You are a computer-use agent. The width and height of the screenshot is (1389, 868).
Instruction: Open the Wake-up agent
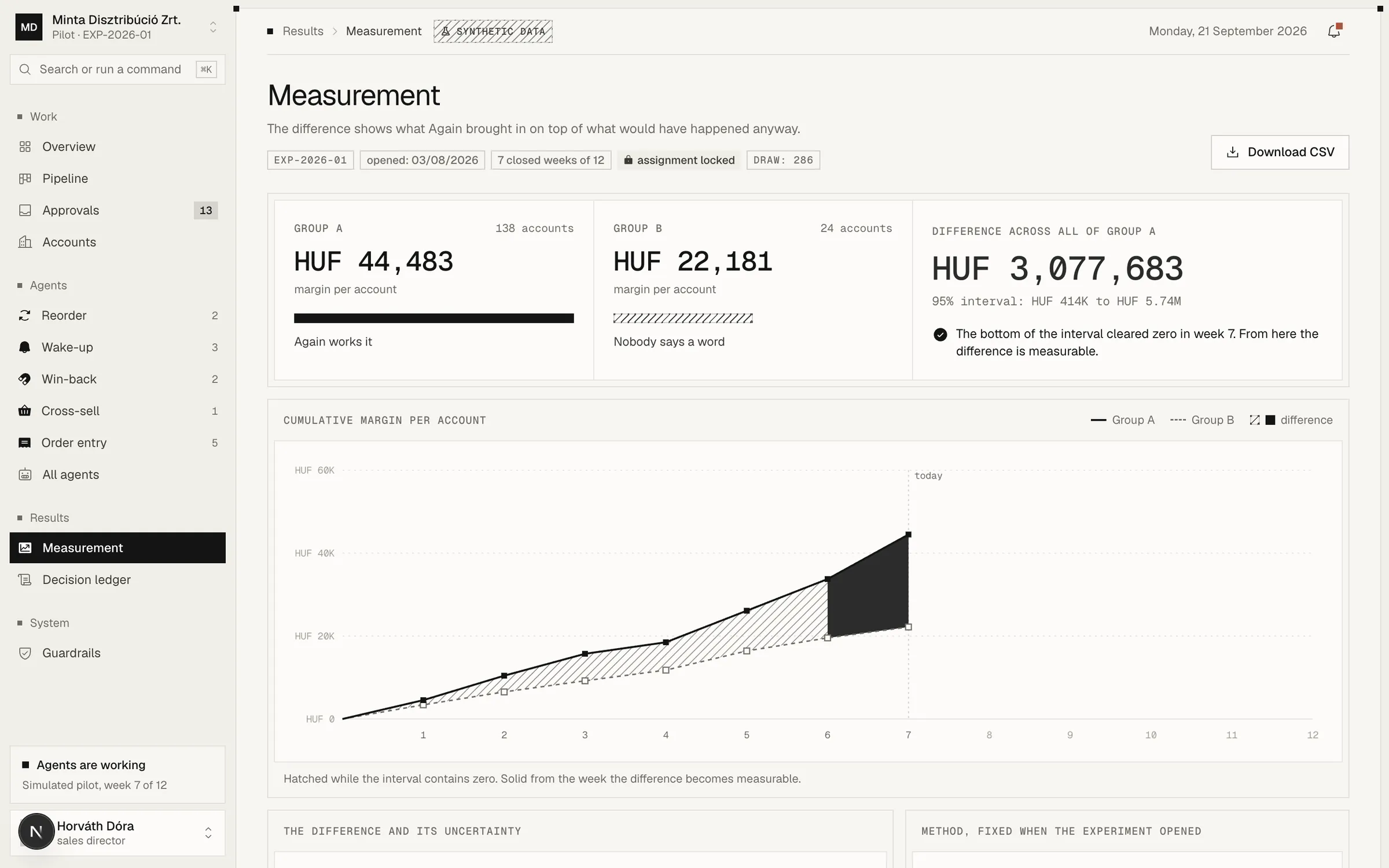117,347
